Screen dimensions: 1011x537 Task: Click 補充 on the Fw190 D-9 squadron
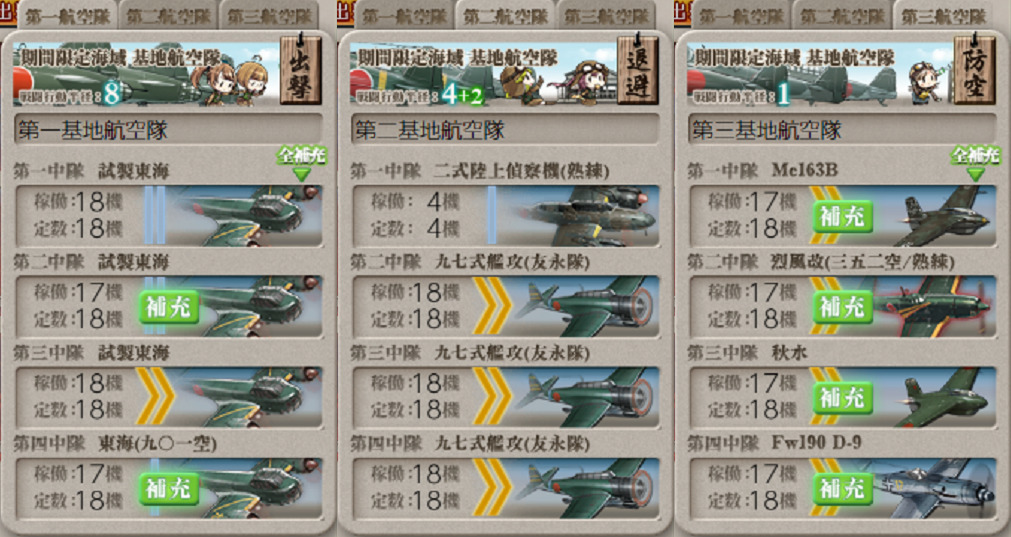(x=843, y=489)
